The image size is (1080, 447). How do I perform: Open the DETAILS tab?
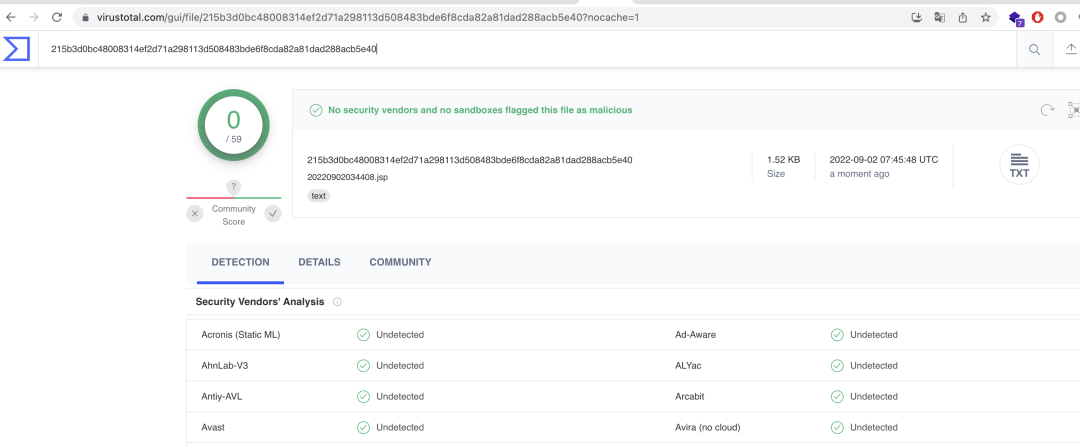pos(319,262)
